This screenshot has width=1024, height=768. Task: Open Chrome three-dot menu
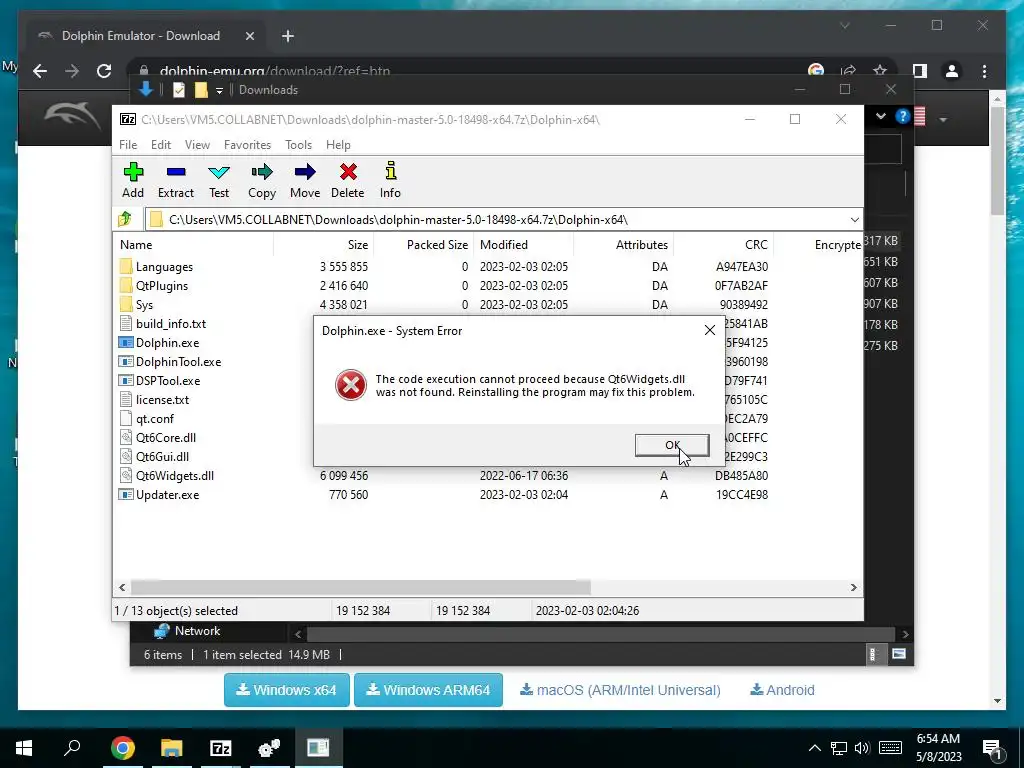tap(984, 71)
